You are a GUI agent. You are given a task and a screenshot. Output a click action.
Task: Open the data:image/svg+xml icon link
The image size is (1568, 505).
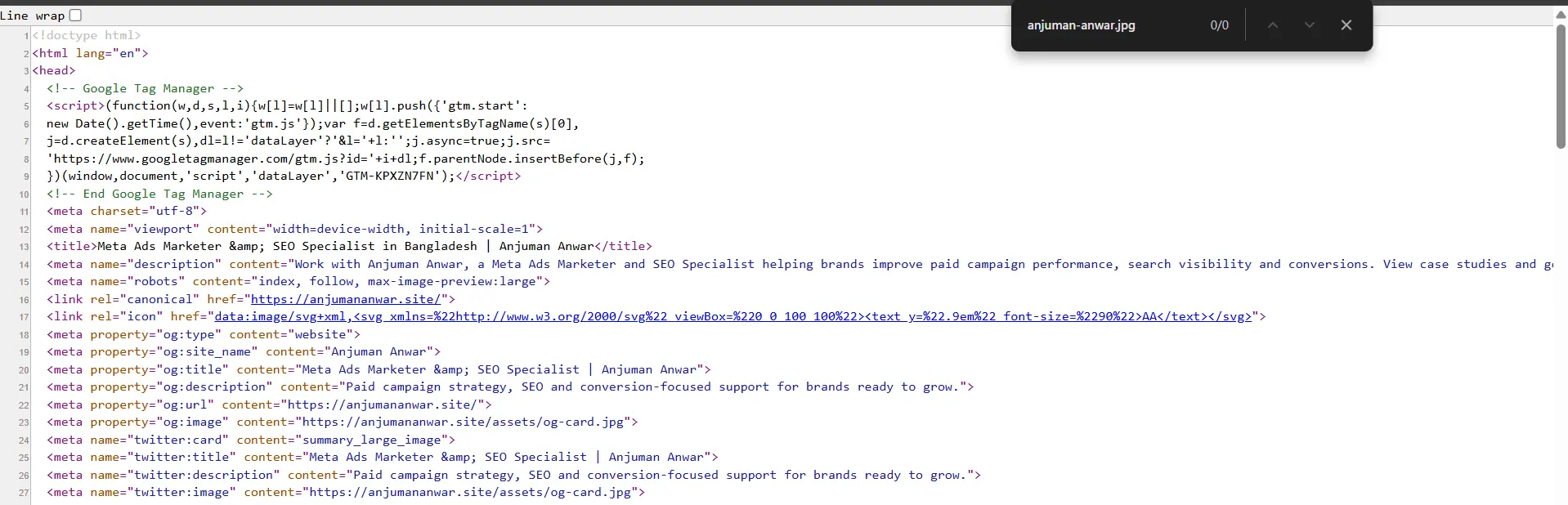pyautogui.click(x=733, y=316)
